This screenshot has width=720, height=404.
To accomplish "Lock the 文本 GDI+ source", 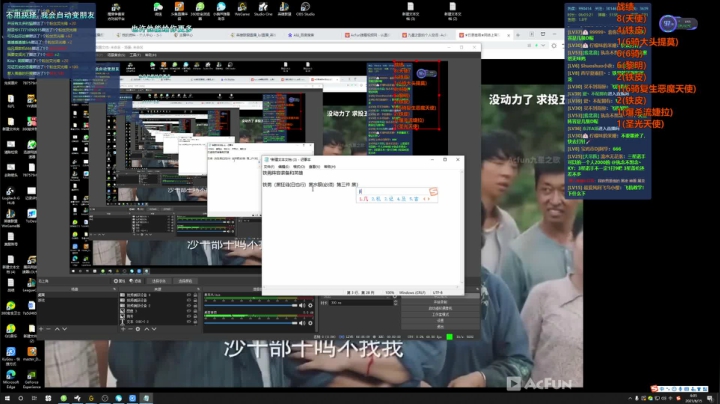I will (195, 322).
